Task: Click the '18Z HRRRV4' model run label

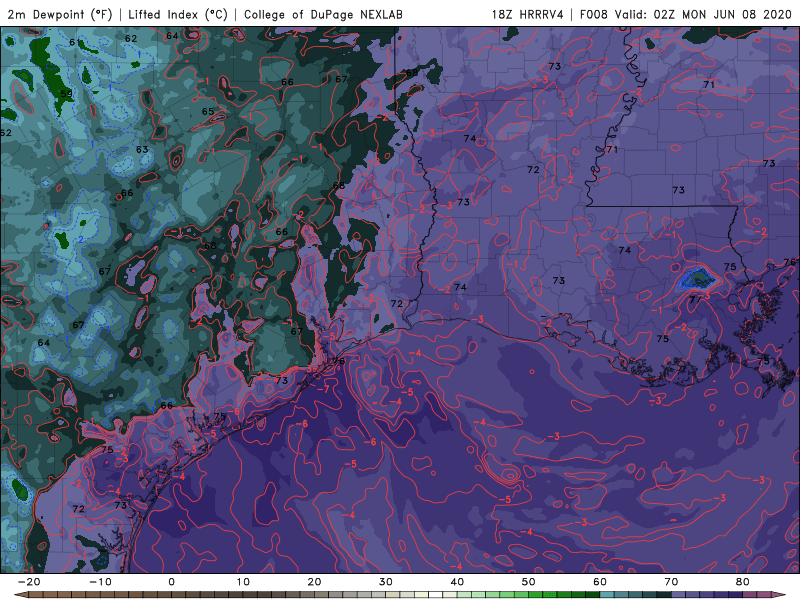Action: pos(527,14)
